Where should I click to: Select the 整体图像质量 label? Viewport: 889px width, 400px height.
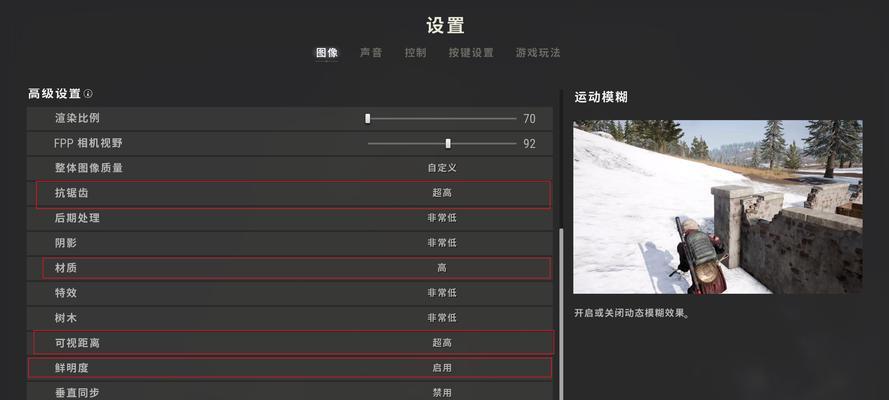(x=88, y=168)
